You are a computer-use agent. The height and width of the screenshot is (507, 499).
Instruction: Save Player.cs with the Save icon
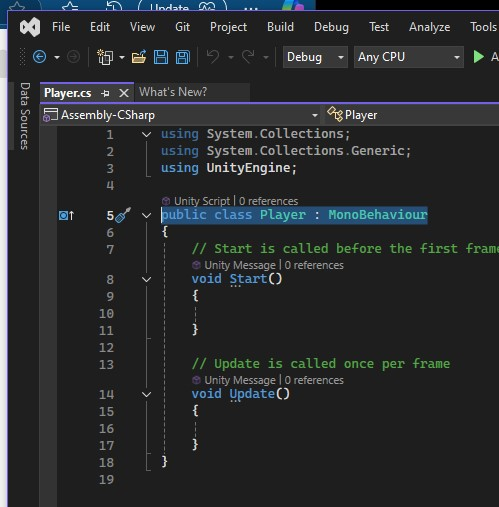coord(161,57)
